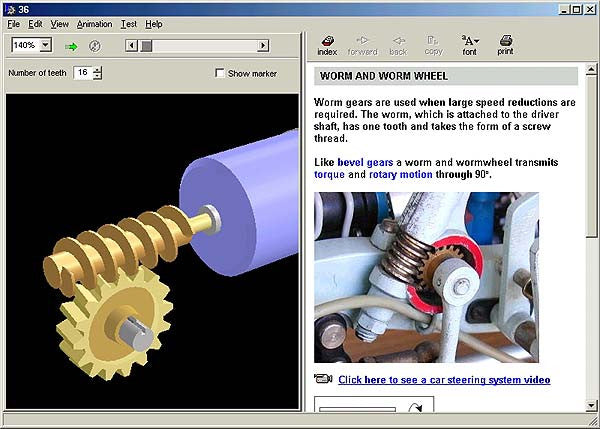The width and height of the screenshot is (600, 429).
Task: Click the car steering system video link
Action: [x=444, y=380]
